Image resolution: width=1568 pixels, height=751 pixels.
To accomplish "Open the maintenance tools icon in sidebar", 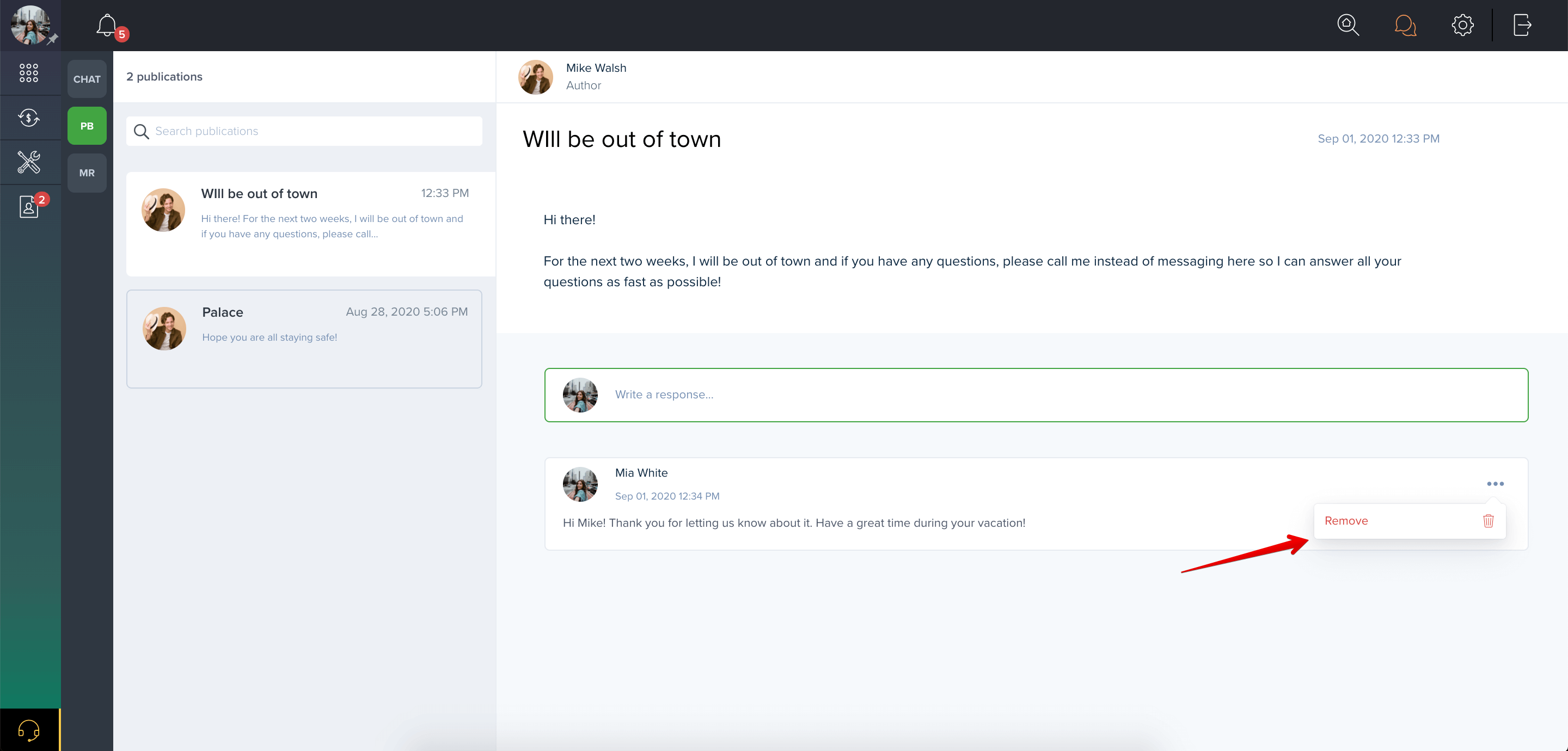I will pyautogui.click(x=29, y=162).
